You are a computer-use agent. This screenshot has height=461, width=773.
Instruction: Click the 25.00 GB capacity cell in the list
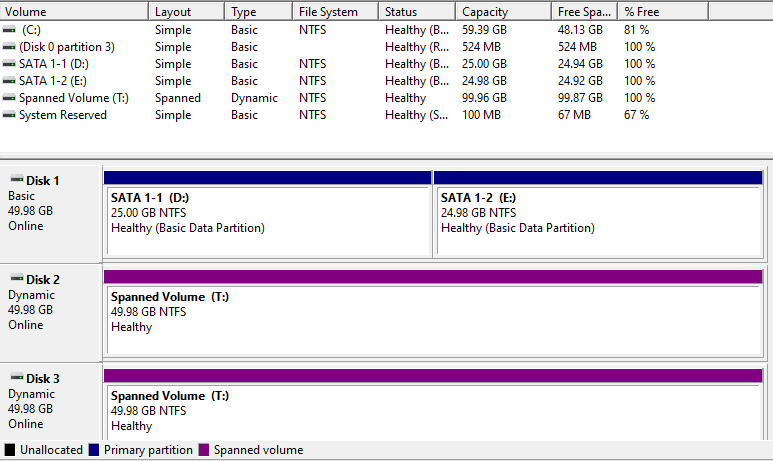[484, 64]
